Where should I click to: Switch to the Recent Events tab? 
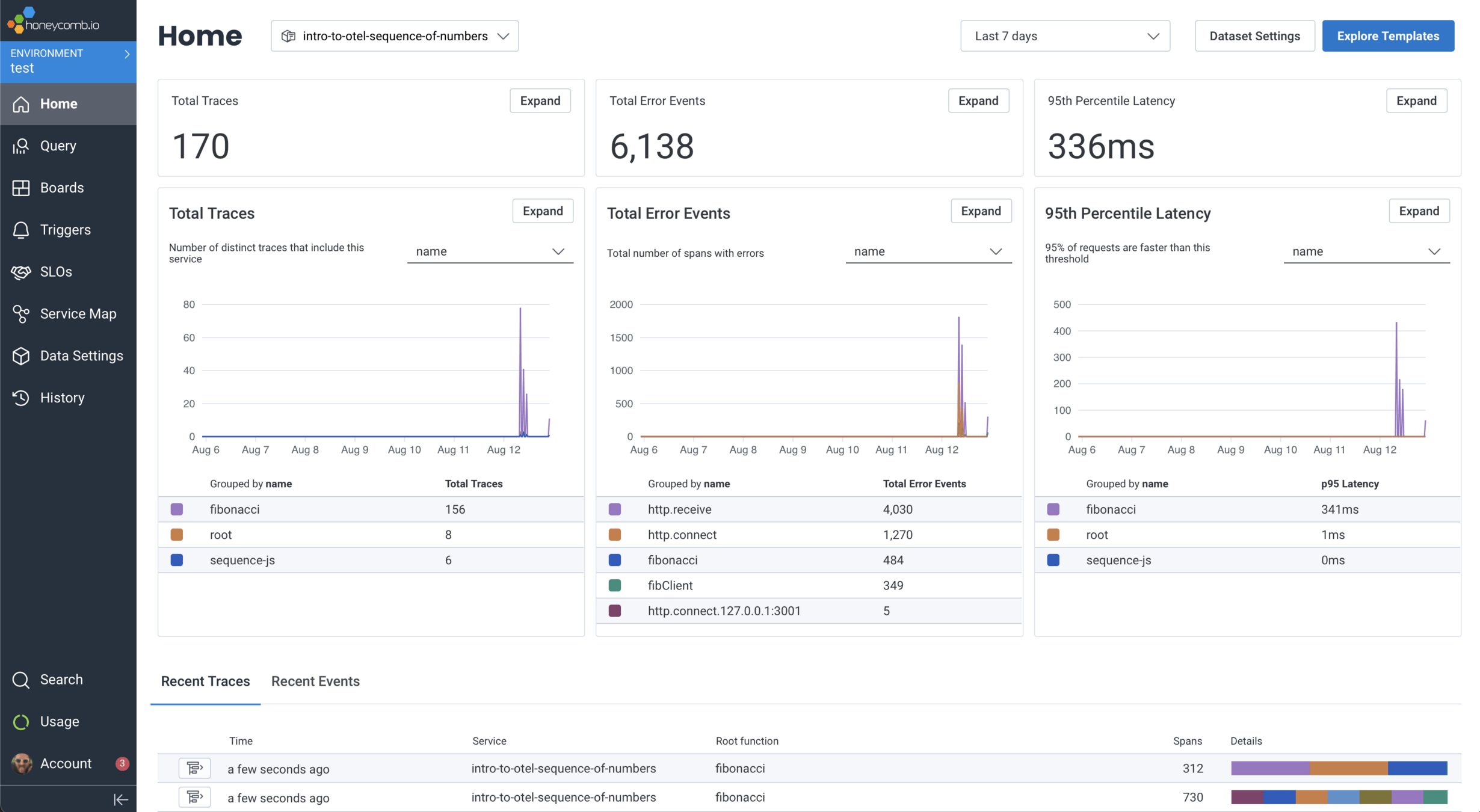(x=315, y=681)
